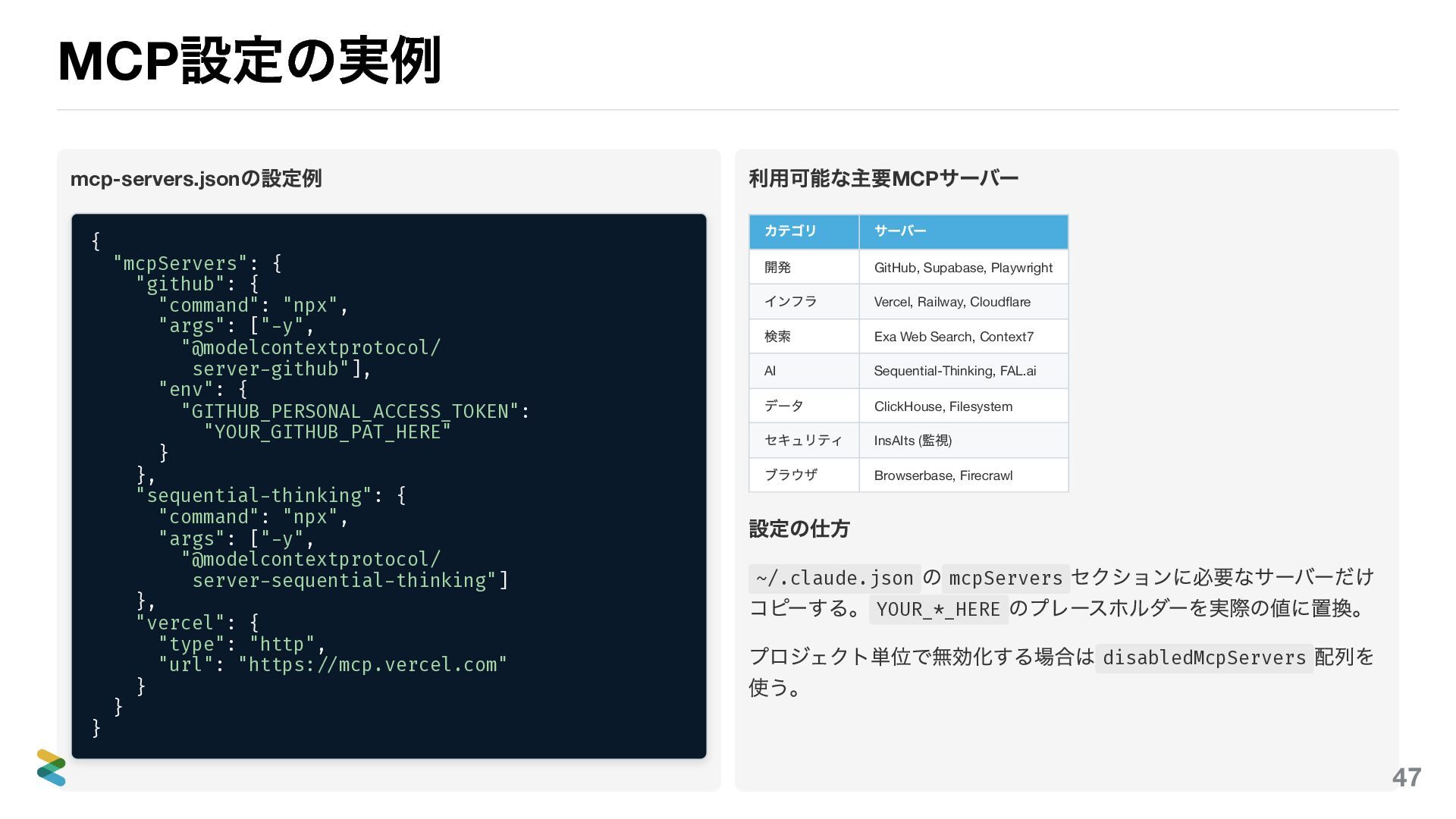1456x819 pixels.
Task: Click the サーバー table column header
Action: pos(900,231)
